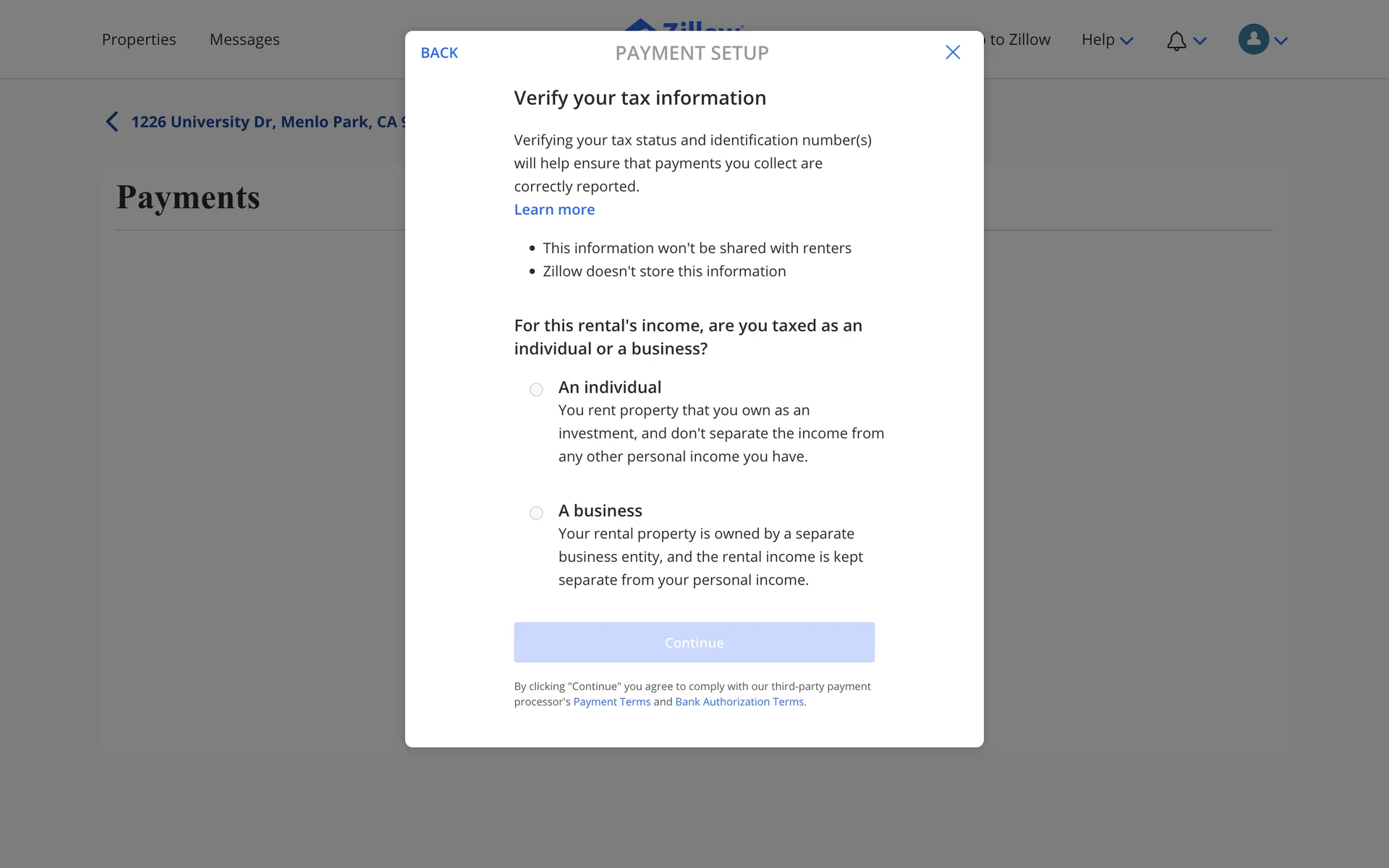1389x868 pixels.
Task: Open the Bank Authorization Terms link
Action: pyautogui.click(x=739, y=702)
